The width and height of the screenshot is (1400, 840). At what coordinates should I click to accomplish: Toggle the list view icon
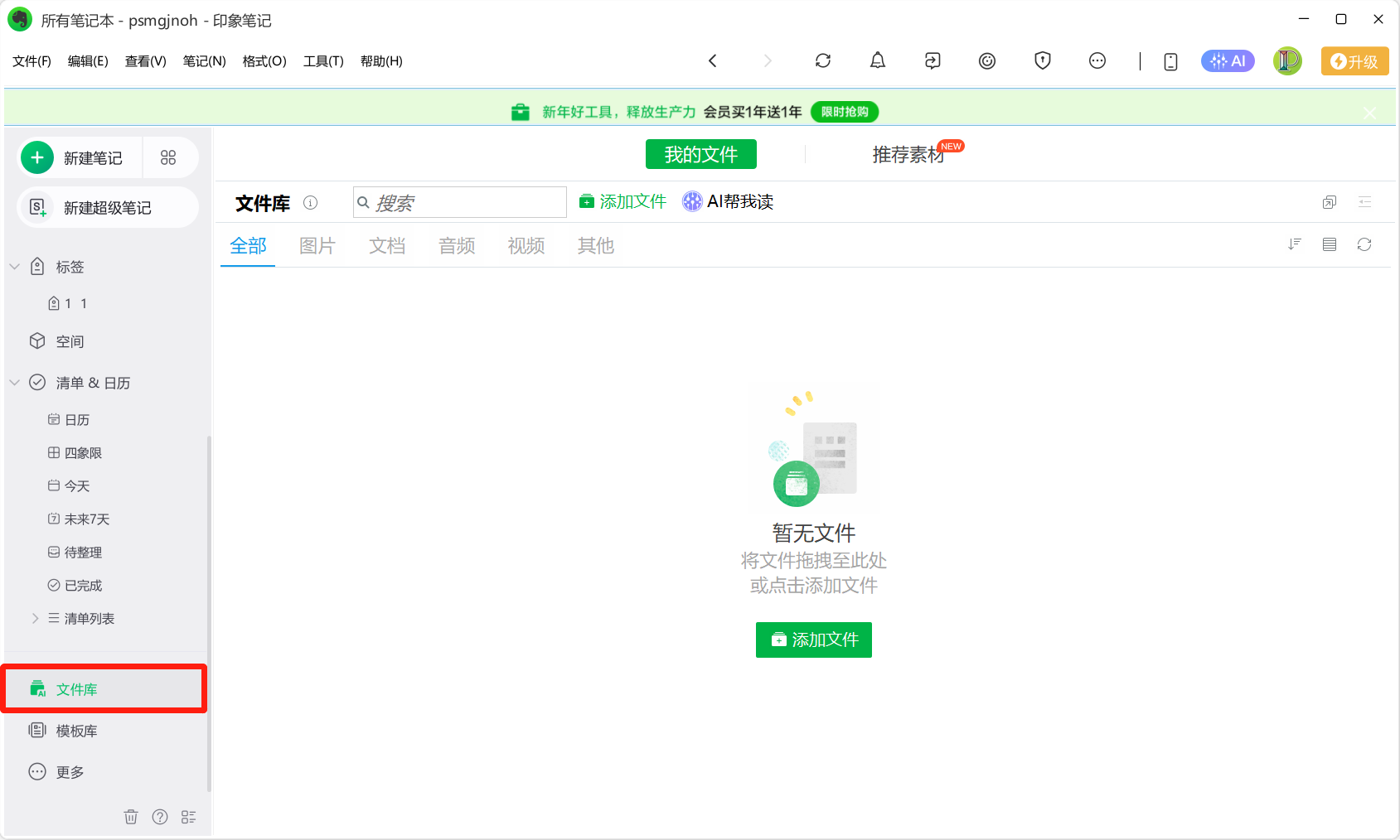[1330, 244]
